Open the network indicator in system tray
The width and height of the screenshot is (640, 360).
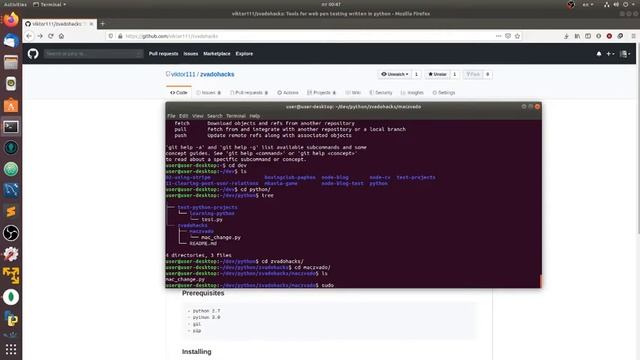click(x=607, y=4)
